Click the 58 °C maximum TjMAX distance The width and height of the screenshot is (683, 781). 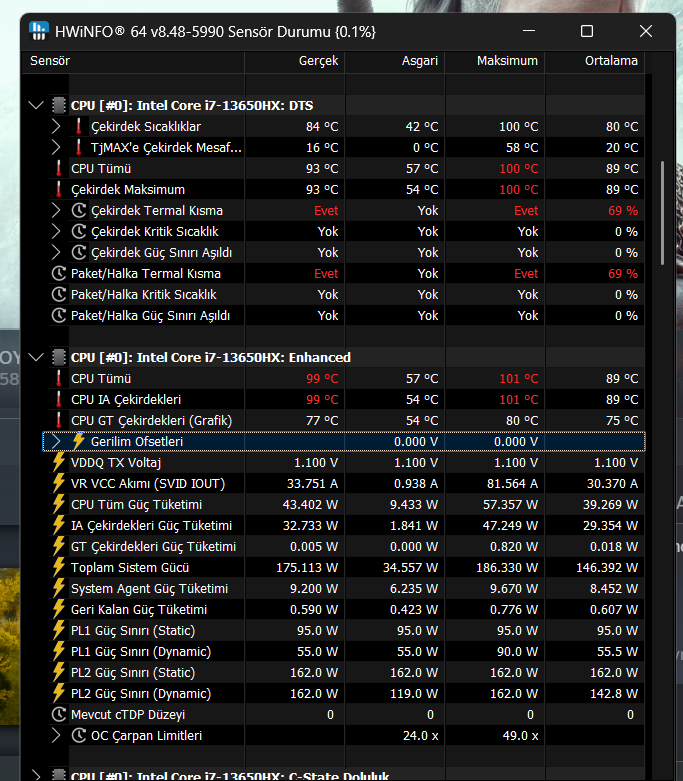point(522,147)
